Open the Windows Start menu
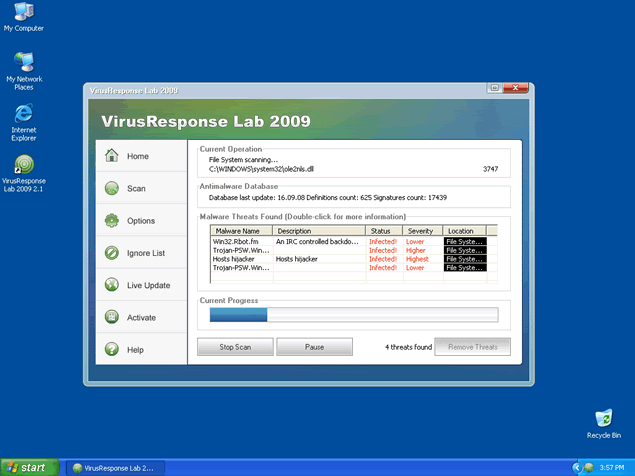The width and height of the screenshot is (635, 476). pos(27,467)
